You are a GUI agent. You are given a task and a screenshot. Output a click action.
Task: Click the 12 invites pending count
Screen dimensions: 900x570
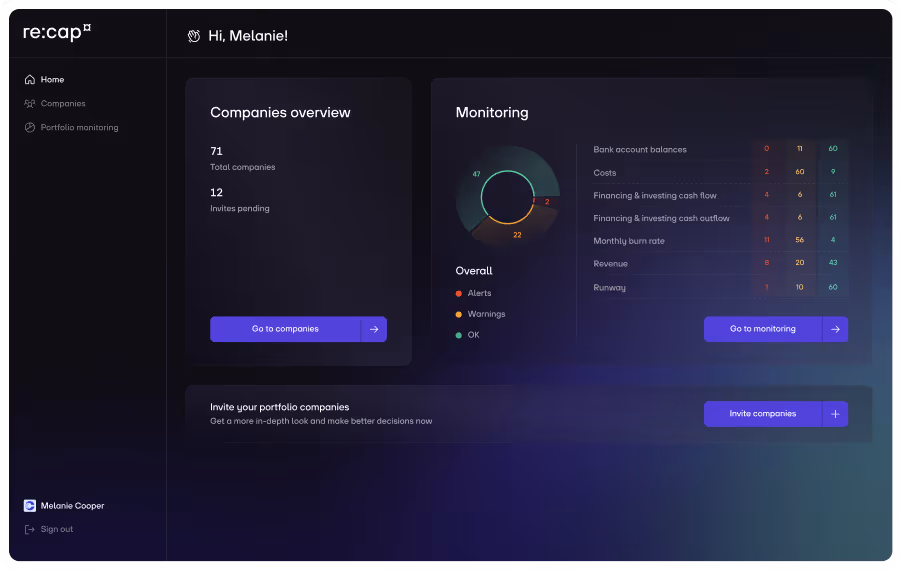(216, 193)
